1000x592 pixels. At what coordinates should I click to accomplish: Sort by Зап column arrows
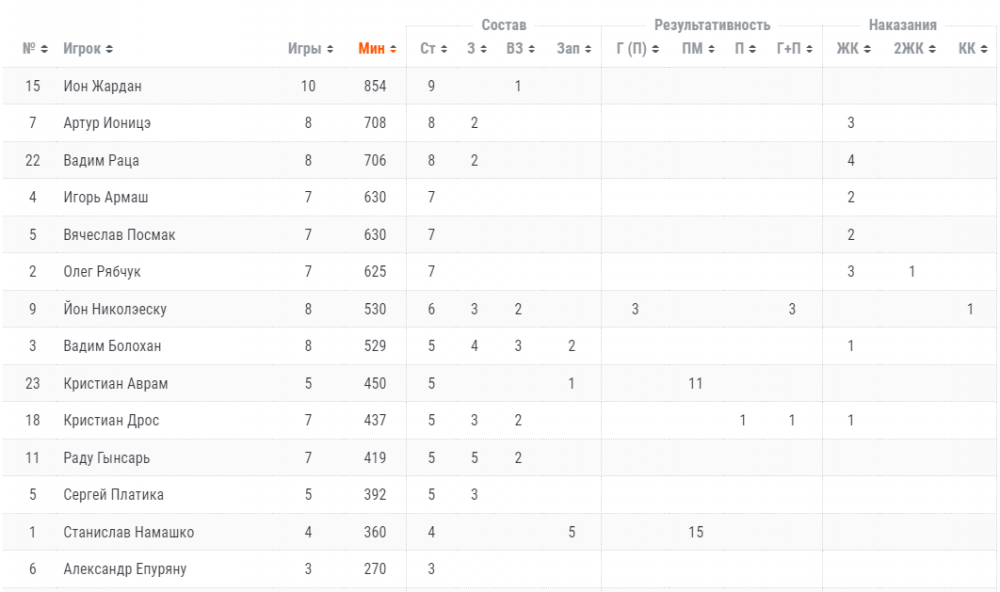(x=588, y=49)
